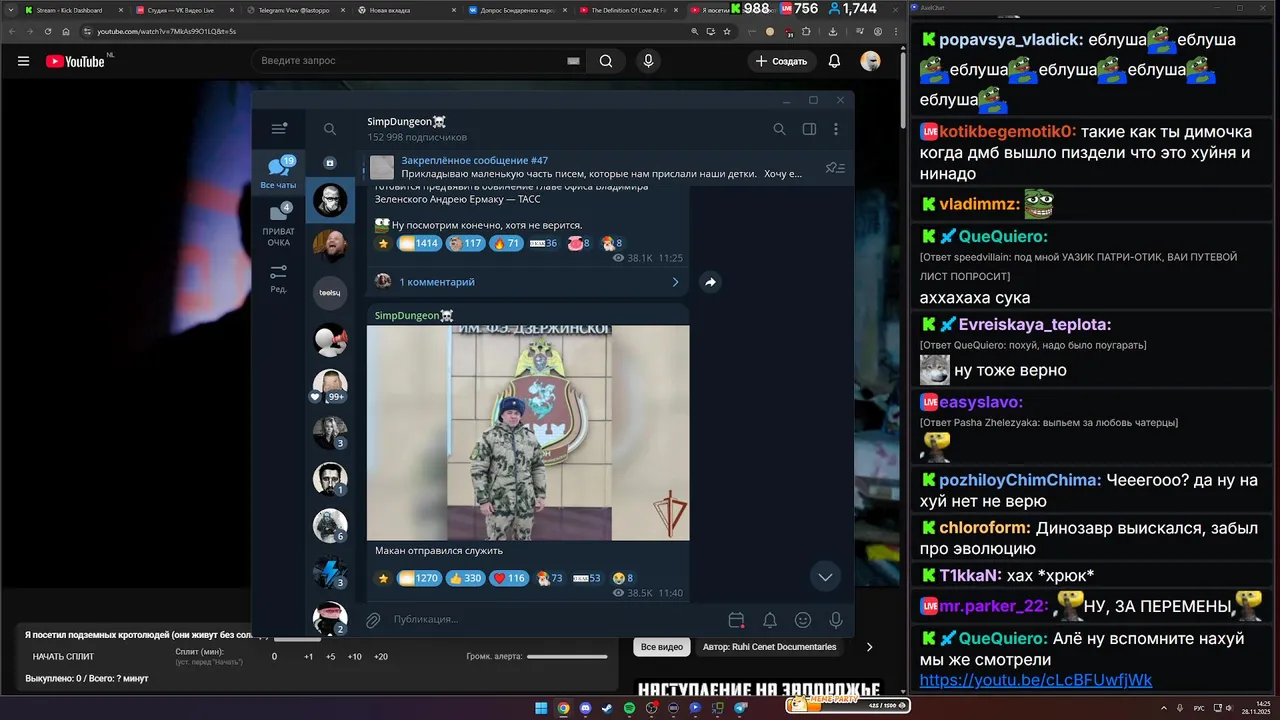The image size is (1280, 720).
Task: Click НАЧАТЬ СПЛИТ button
Action: tap(63, 657)
